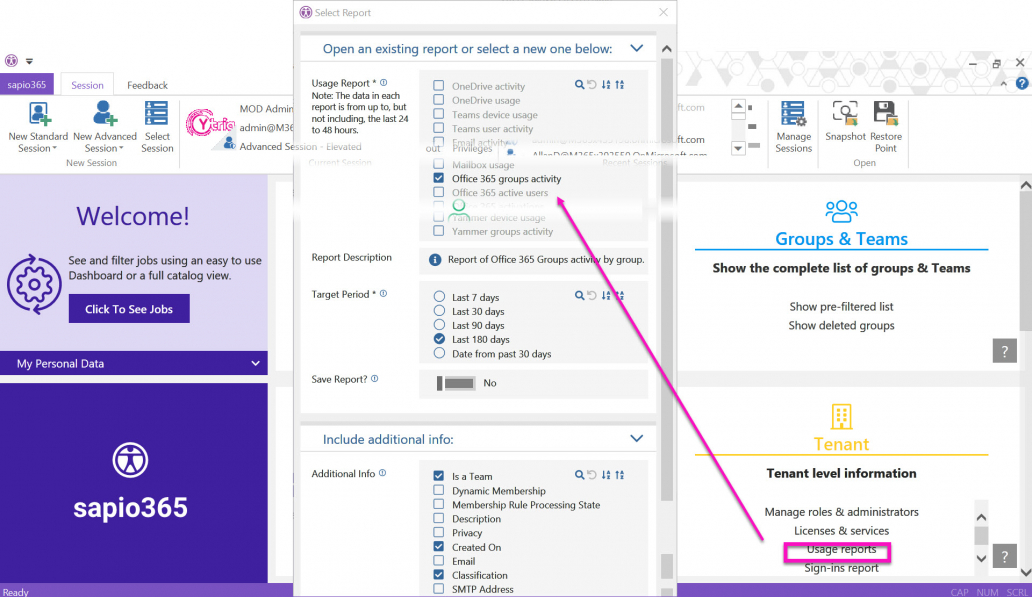1032x597 pixels.
Task: Select the Last 7 days radio option
Action: [x=439, y=297]
